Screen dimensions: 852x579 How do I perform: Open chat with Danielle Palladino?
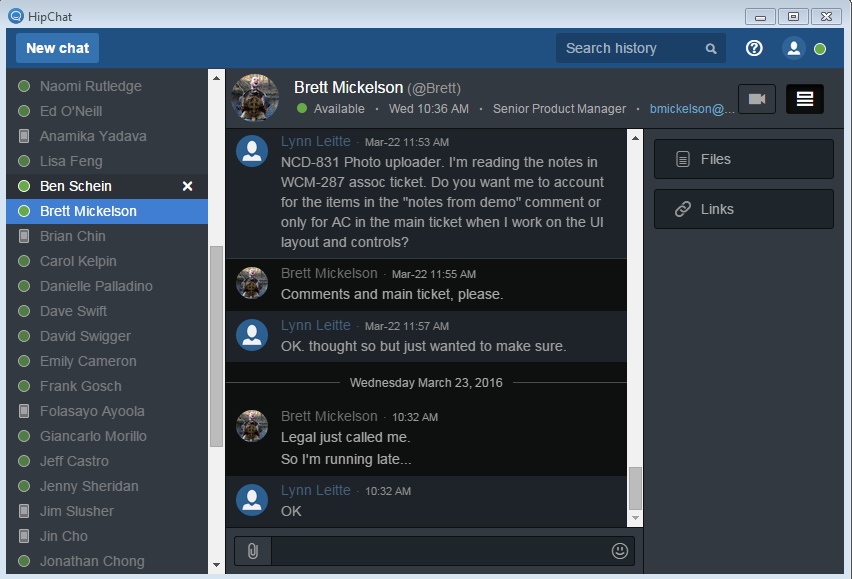point(107,286)
